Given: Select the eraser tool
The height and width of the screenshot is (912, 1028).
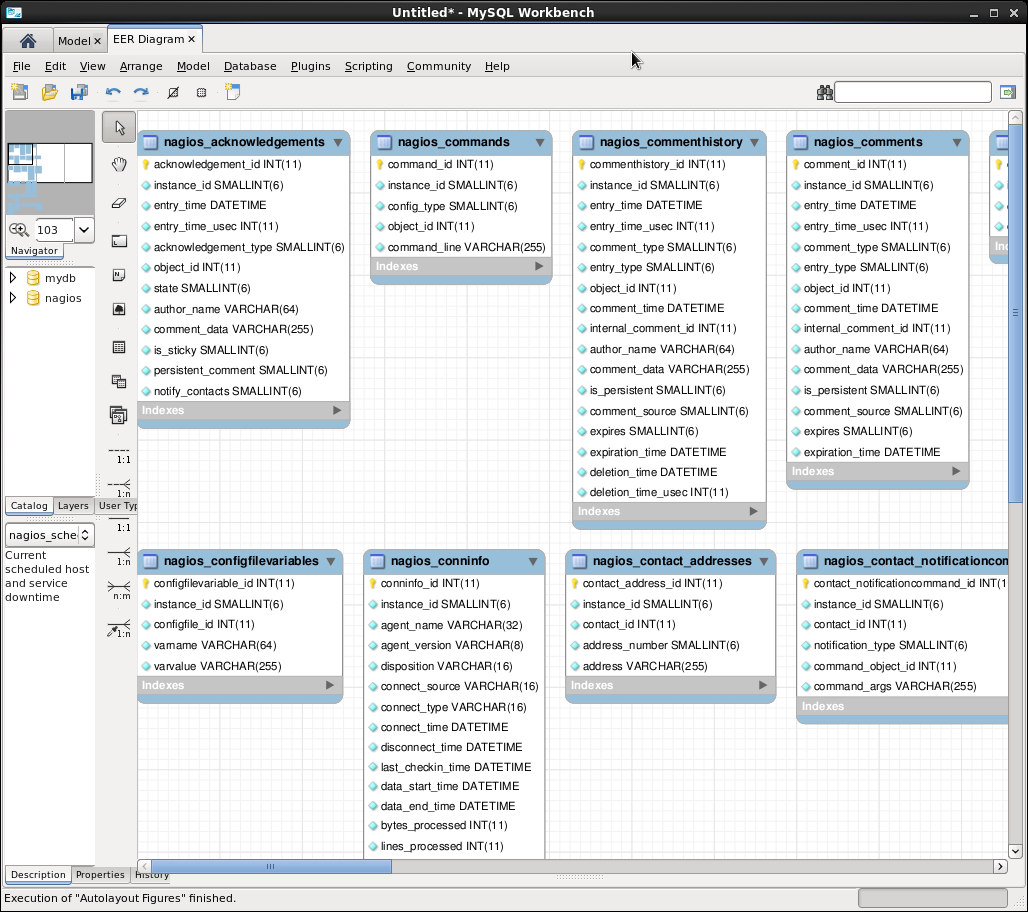Looking at the screenshot, I should 119,202.
